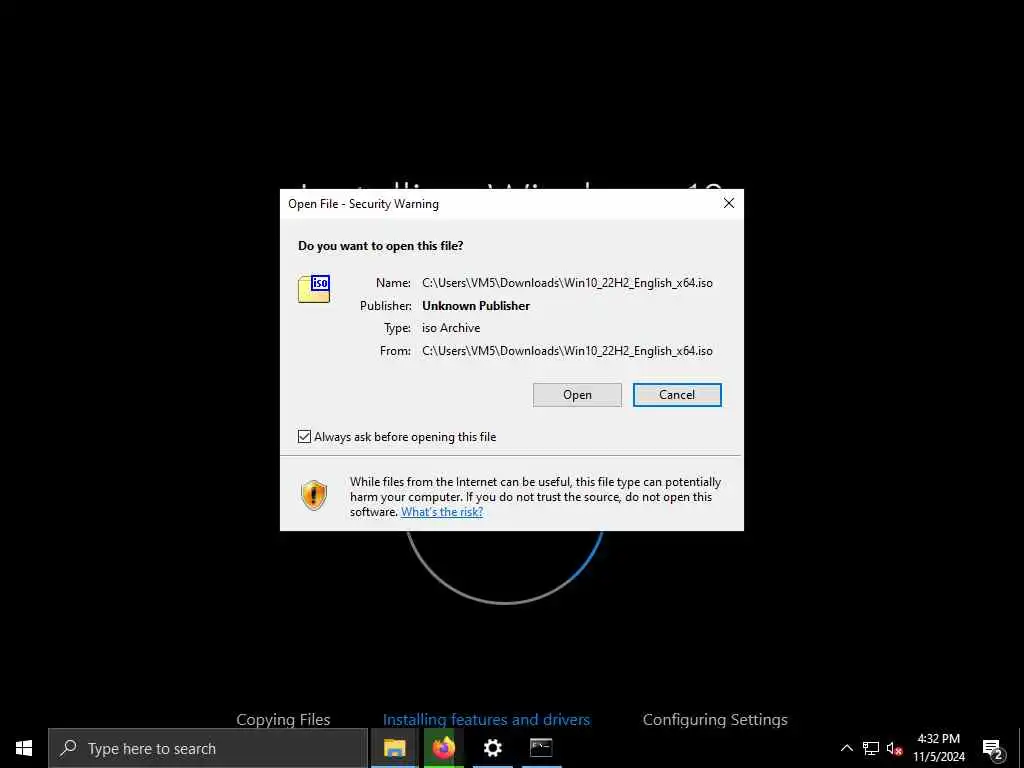Click the Open File - Security Warning title
1024x768 pixels.
click(363, 204)
